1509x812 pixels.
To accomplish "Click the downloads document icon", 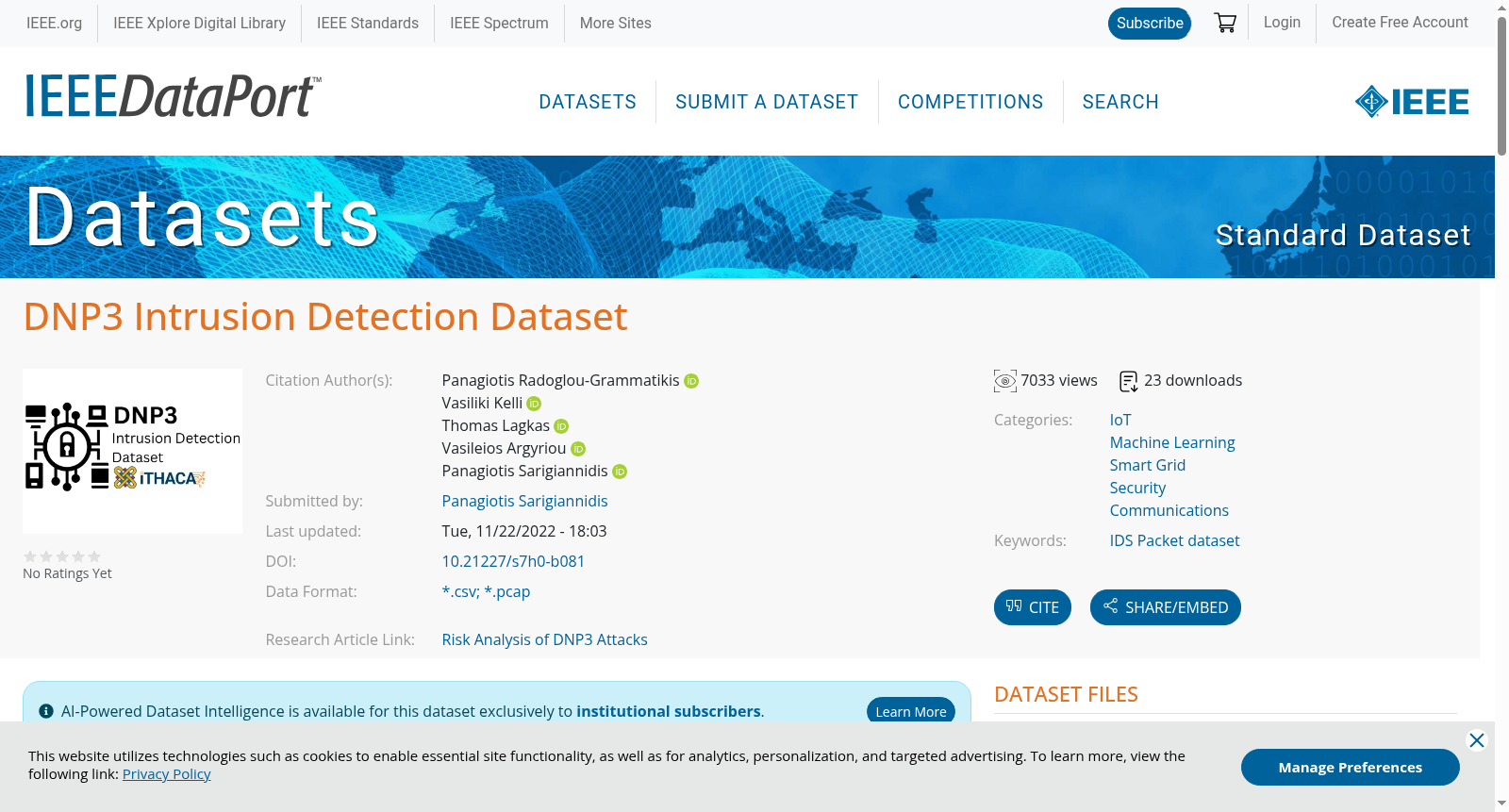I will click(1128, 381).
